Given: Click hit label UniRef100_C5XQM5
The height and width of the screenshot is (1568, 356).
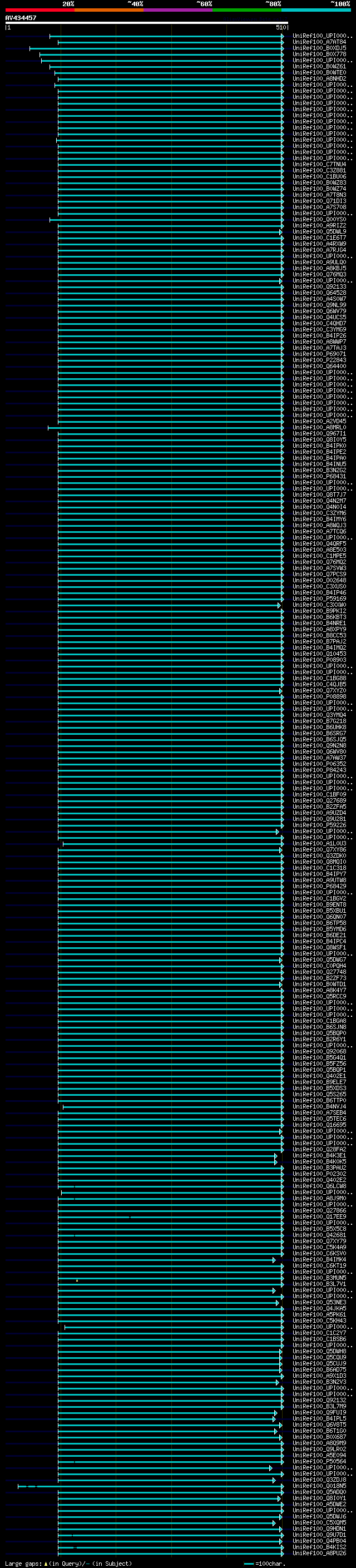Looking at the screenshot, I should coord(319,1522).
